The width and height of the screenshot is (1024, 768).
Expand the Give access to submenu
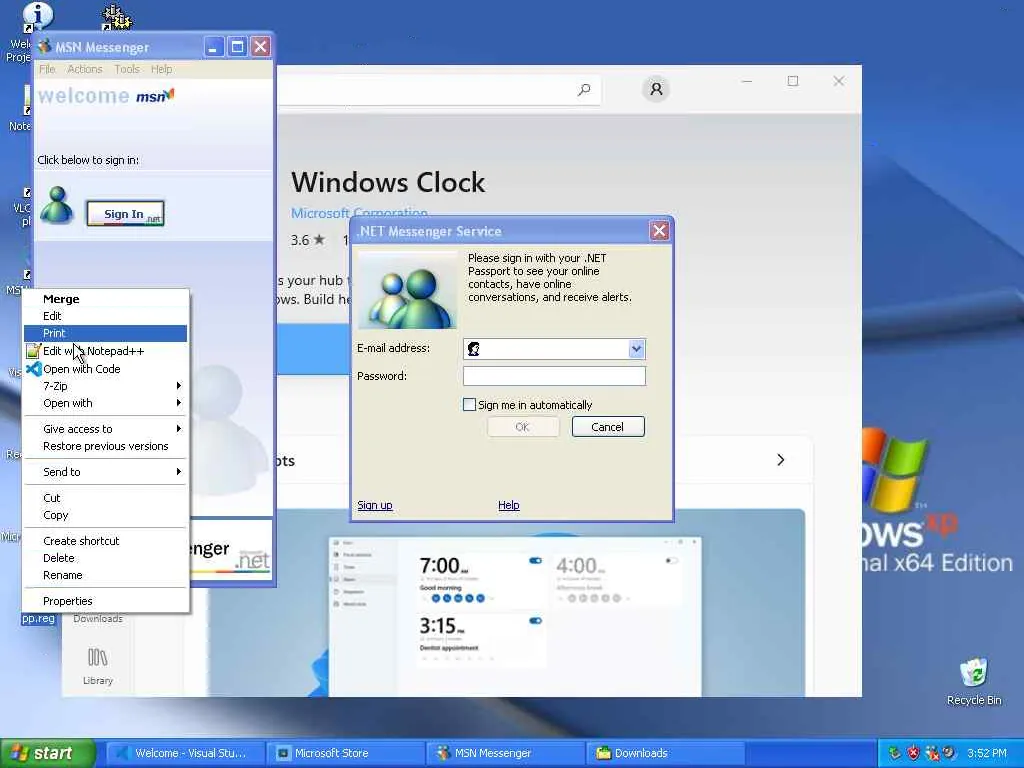[x=105, y=429]
